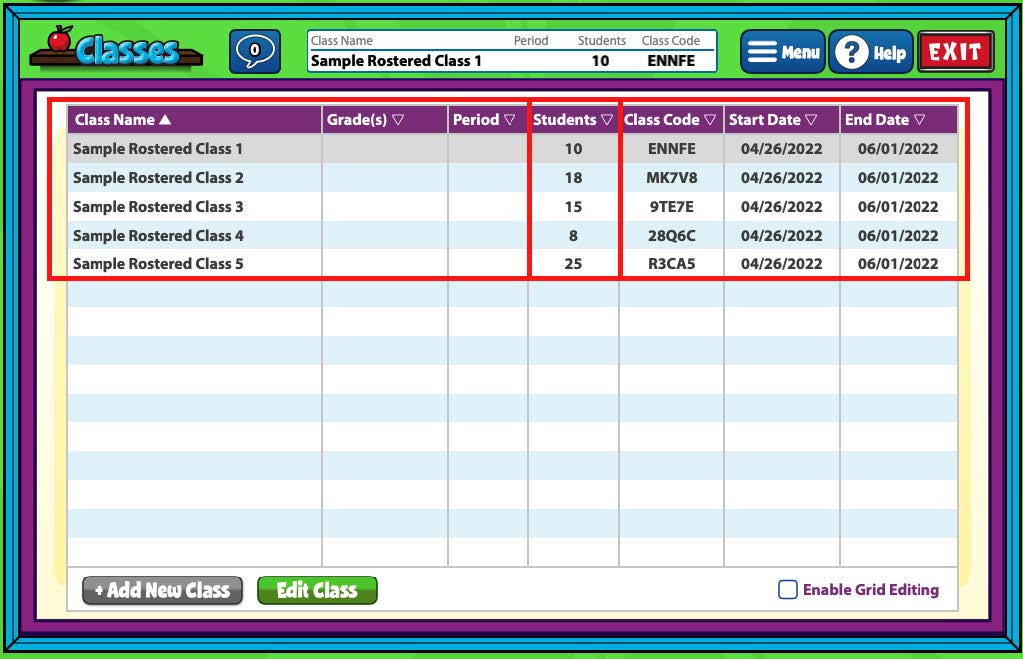Click student count 25

click(573, 264)
